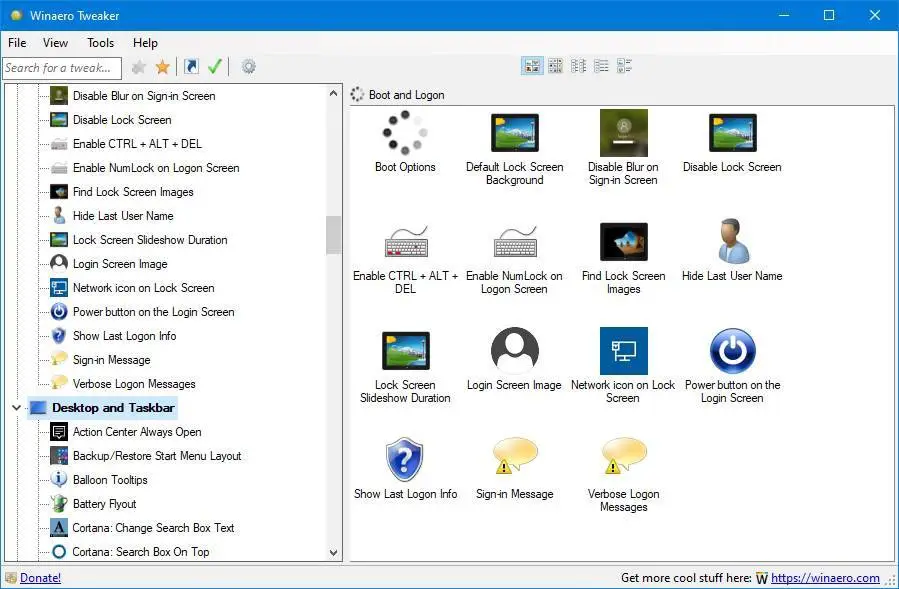Click the grey star toolbar icon
The image size is (899, 589).
[139, 67]
